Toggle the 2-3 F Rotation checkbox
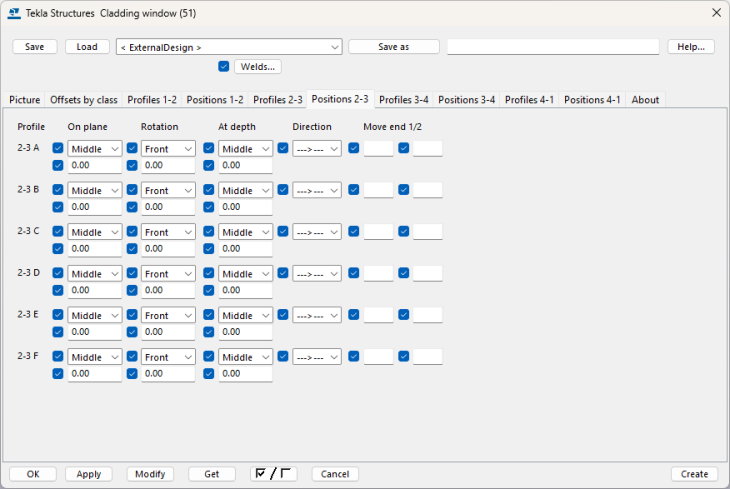Viewport: 730px width, 489px height. coord(132,357)
